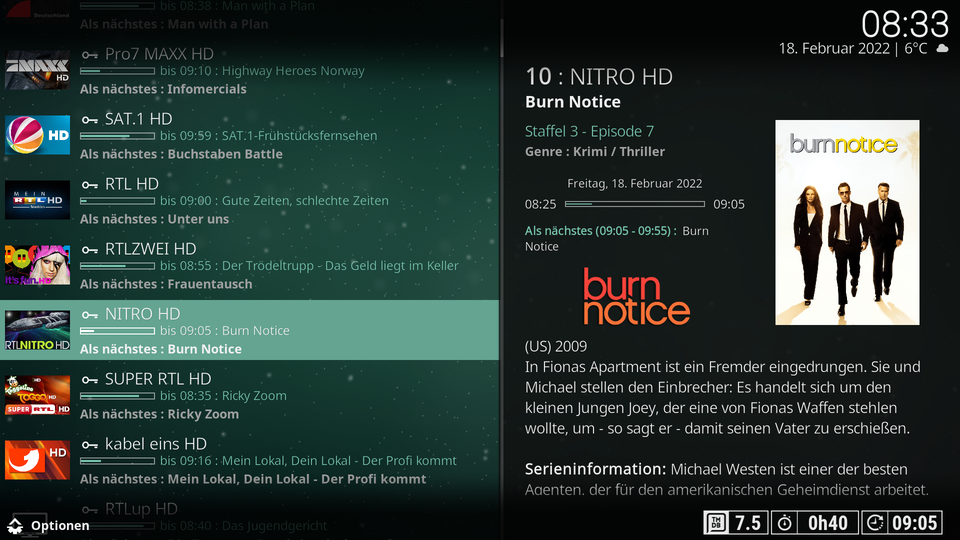Click the 08:25 to 09:05 progress bar
This screenshot has height=540, width=960.
[635, 204]
